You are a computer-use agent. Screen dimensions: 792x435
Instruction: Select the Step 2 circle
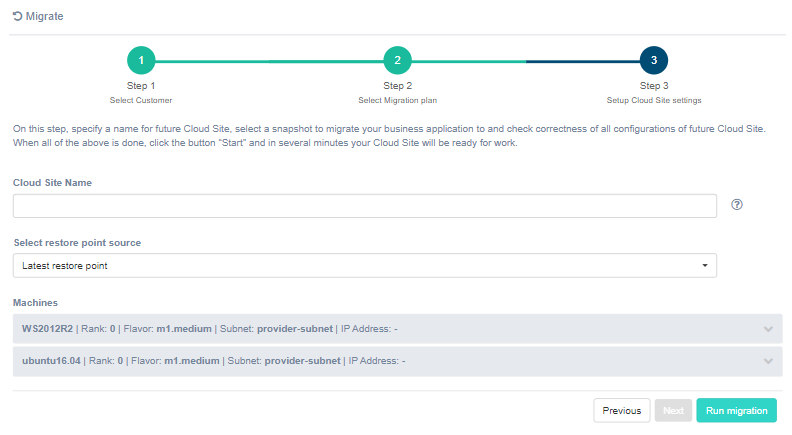click(x=397, y=61)
